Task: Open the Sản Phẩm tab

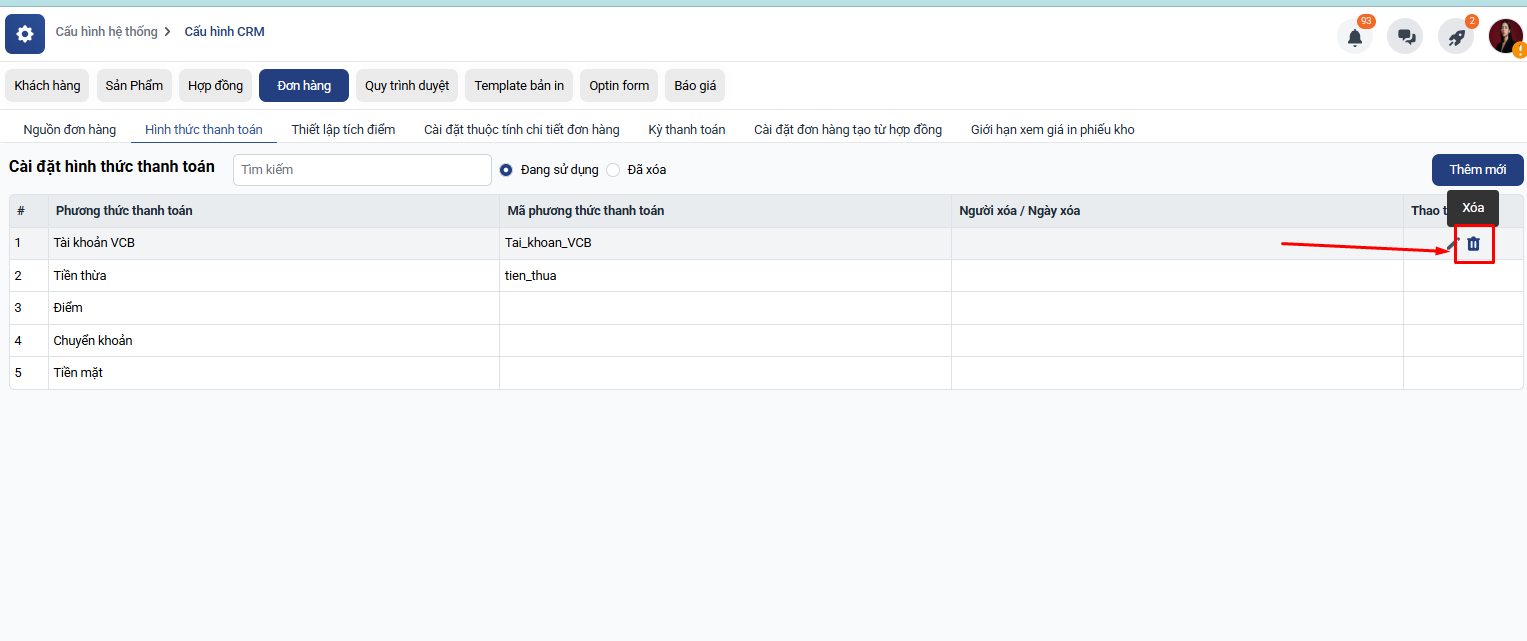Action: 134,86
